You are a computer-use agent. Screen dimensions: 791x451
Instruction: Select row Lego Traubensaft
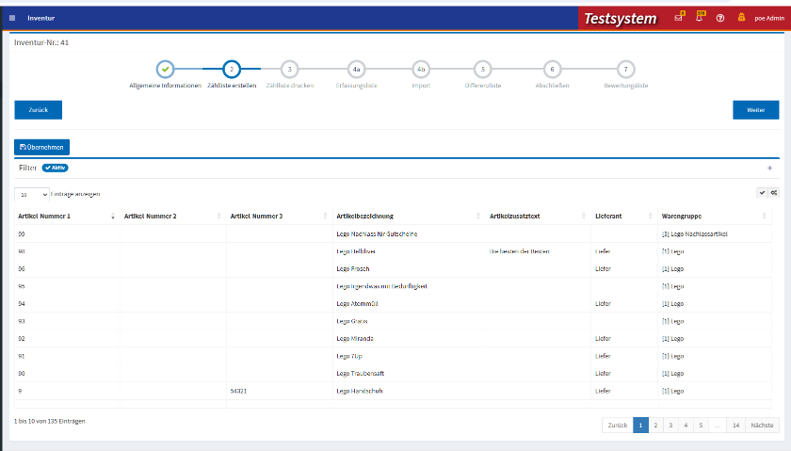click(393, 374)
